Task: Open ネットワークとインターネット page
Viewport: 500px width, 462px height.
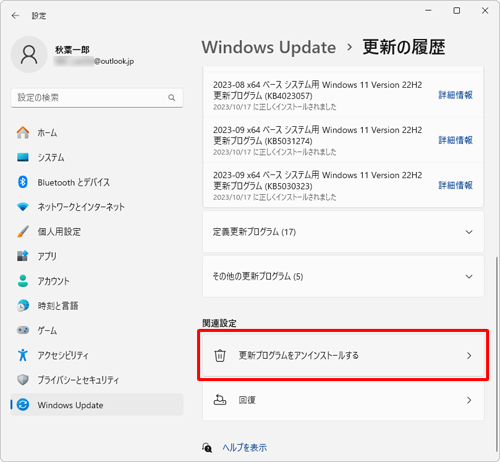Action: pos(97,207)
